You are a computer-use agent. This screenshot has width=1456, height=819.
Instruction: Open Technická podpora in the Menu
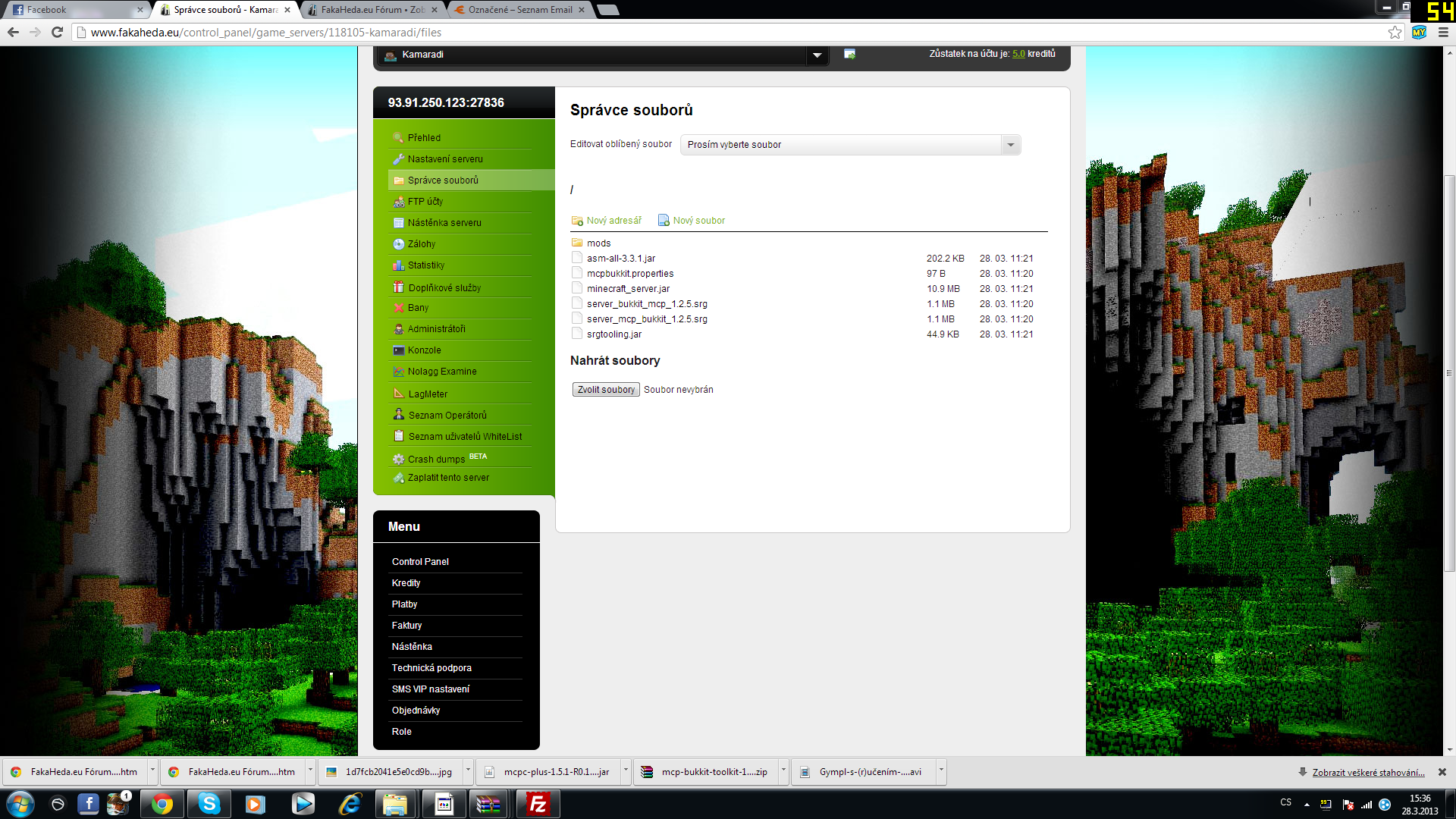coord(431,667)
